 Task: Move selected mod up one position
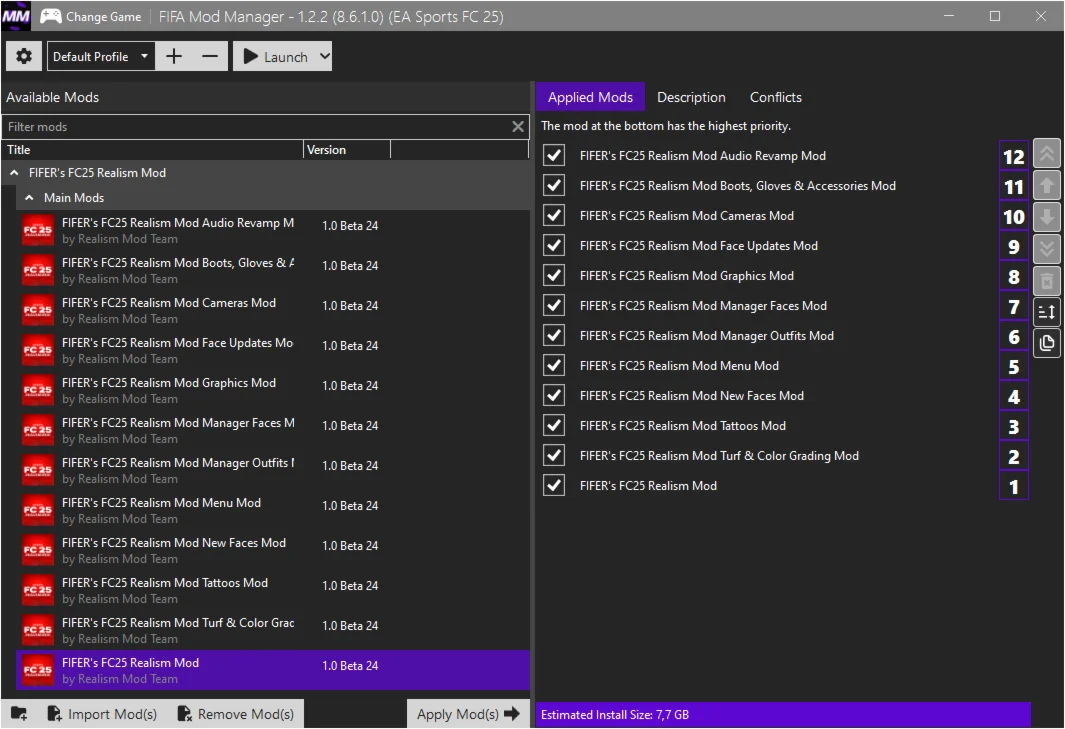[x=1047, y=185]
